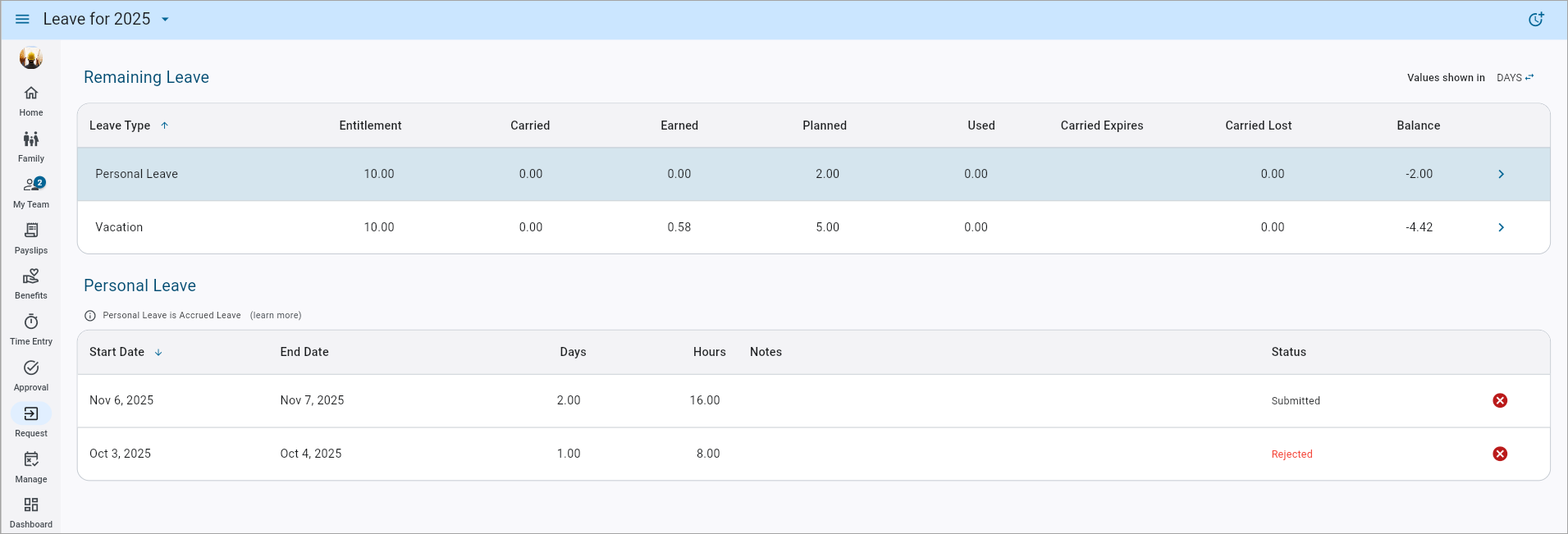The height and width of the screenshot is (534, 1568).
Task: Open the Leave for 2025 year dropdown
Action: [165, 19]
